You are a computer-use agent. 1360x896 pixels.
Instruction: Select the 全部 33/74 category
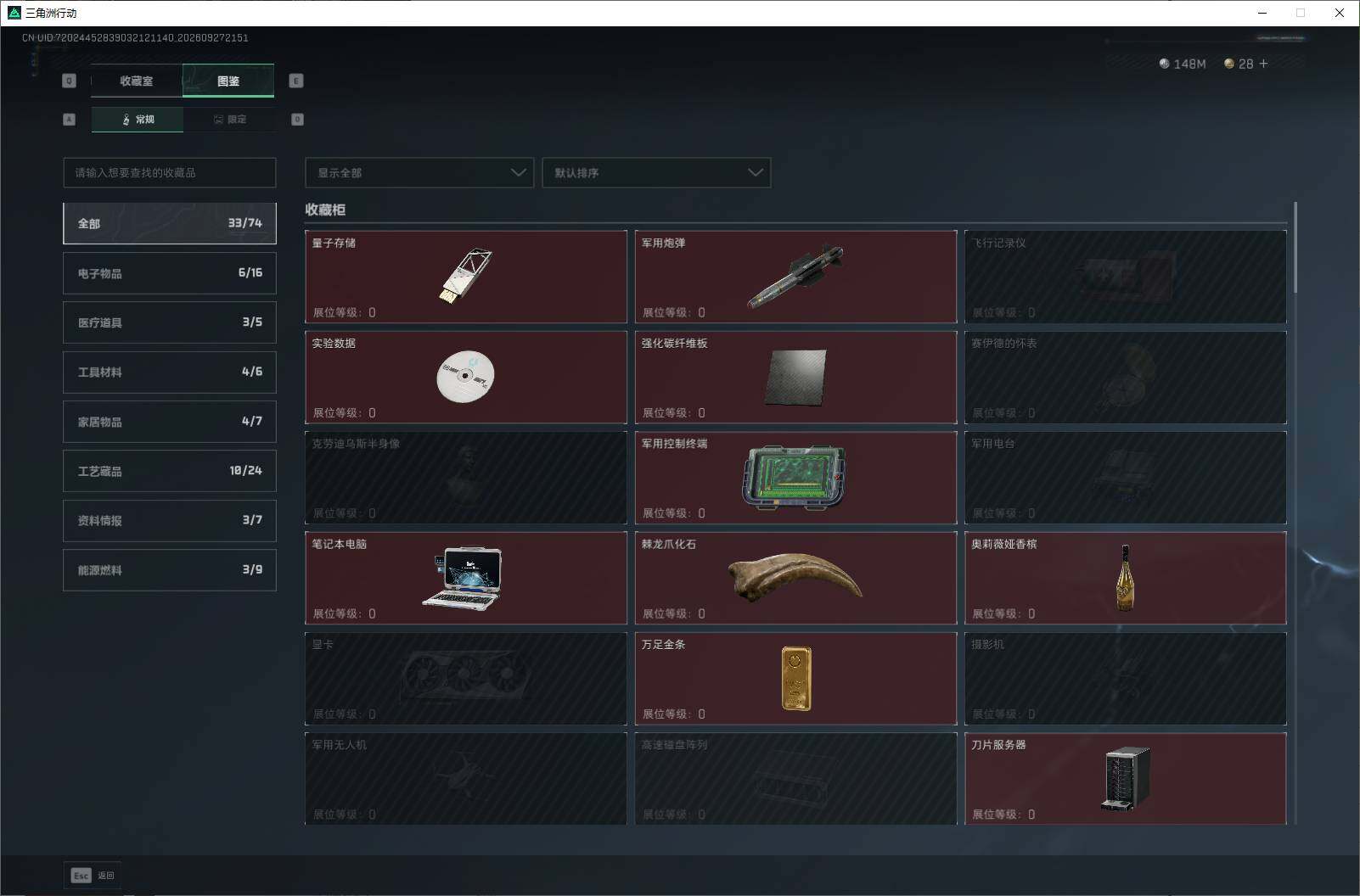pos(170,223)
